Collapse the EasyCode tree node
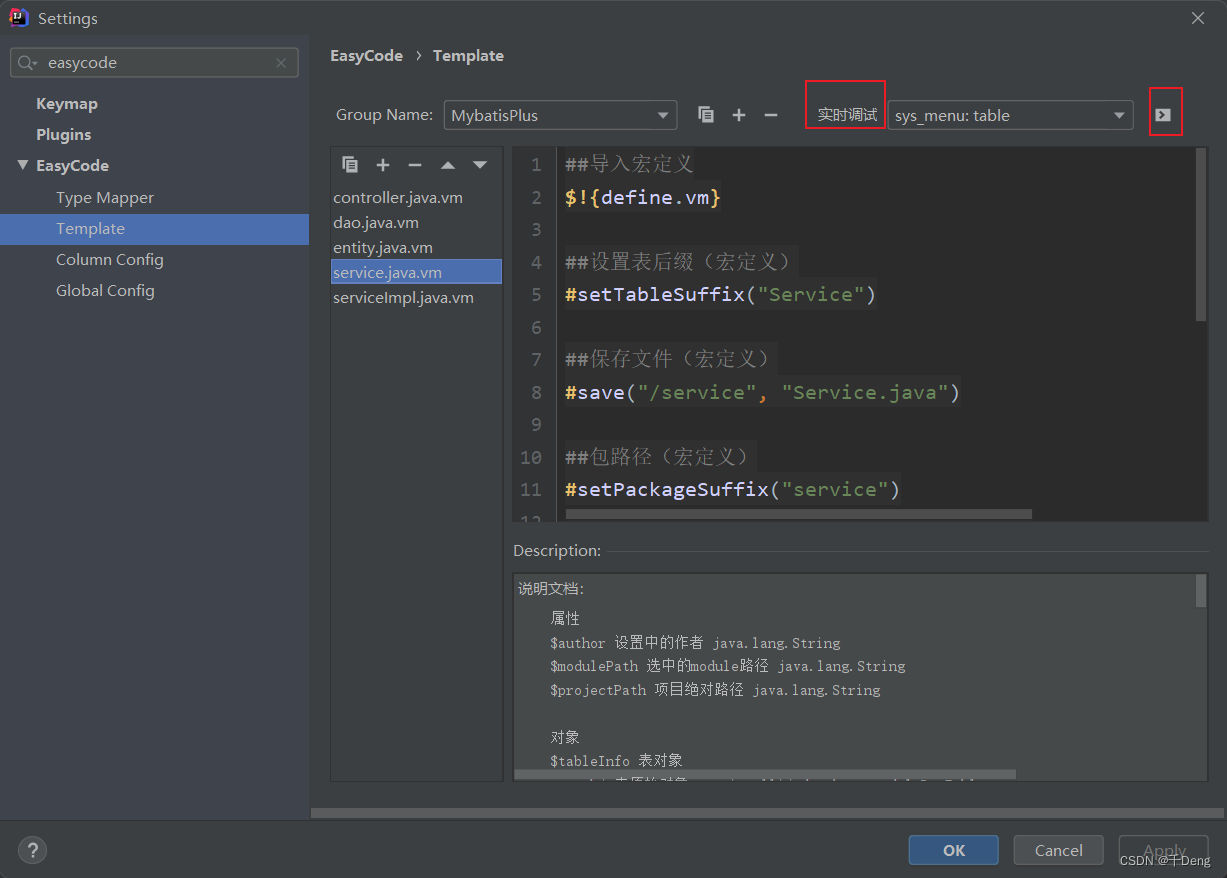This screenshot has height=878, width=1227. tap(22, 165)
